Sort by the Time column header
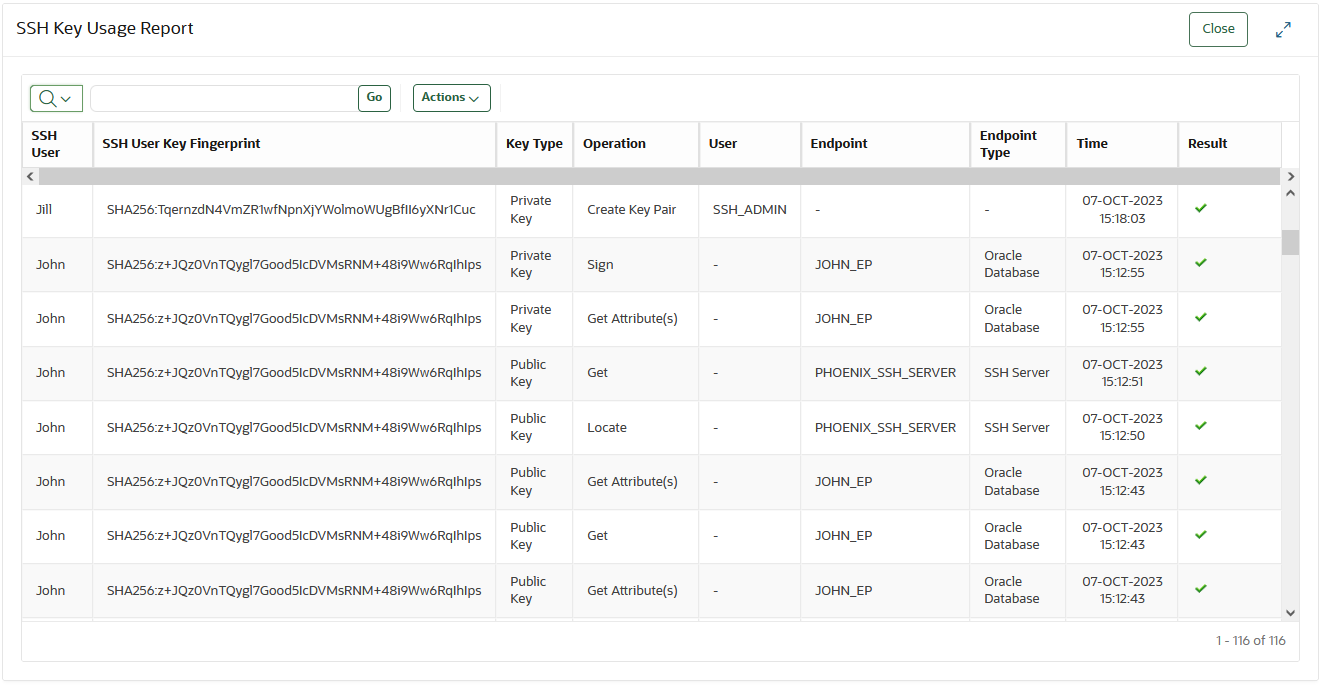The image size is (1324, 685). click(x=1092, y=143)
